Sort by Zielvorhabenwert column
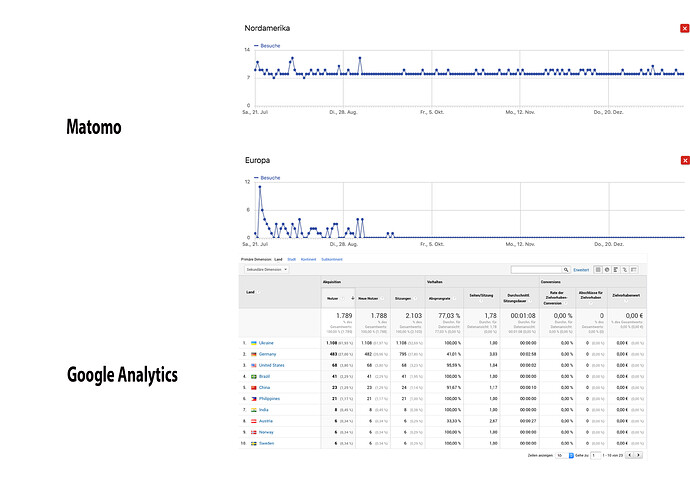Viewport: 690px width, 487px height. click(x=625, y=295)
